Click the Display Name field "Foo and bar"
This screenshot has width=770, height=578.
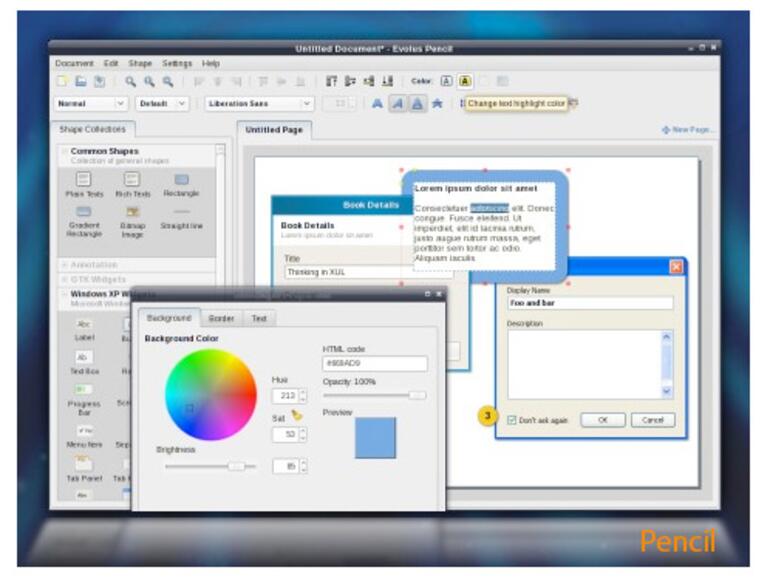point(590,303)
